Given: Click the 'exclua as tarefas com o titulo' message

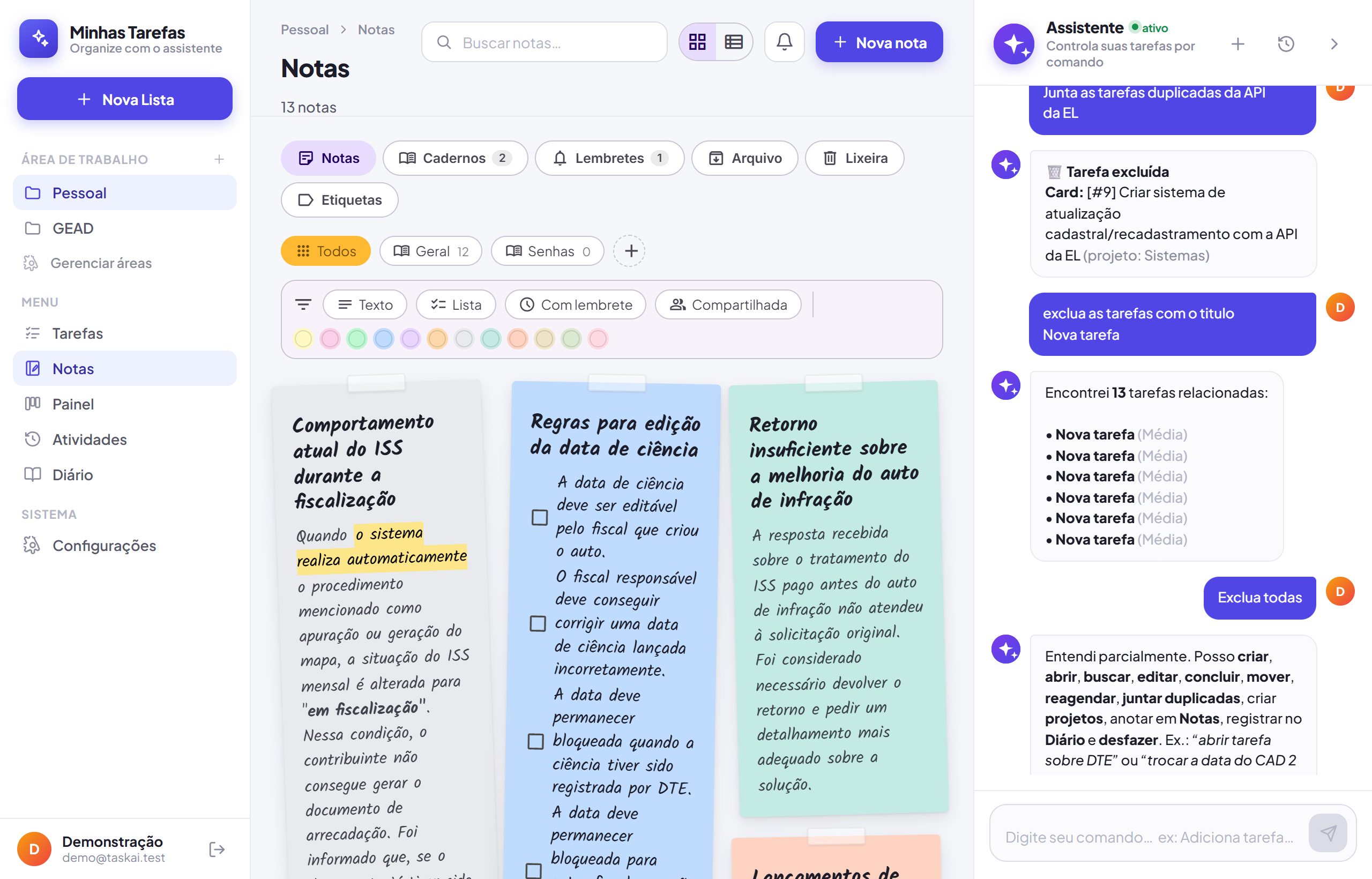Looking at the screenshot, I should point(1172,324).
